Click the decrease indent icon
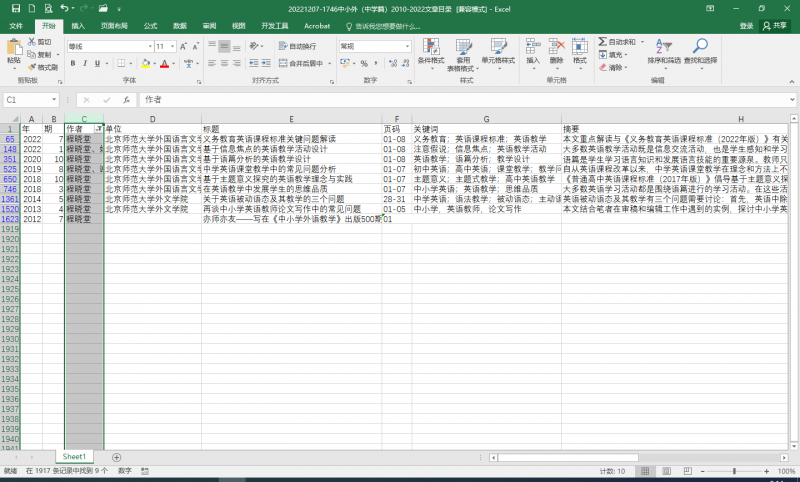This screenshot has width=800, height=482. pos(254,63)
